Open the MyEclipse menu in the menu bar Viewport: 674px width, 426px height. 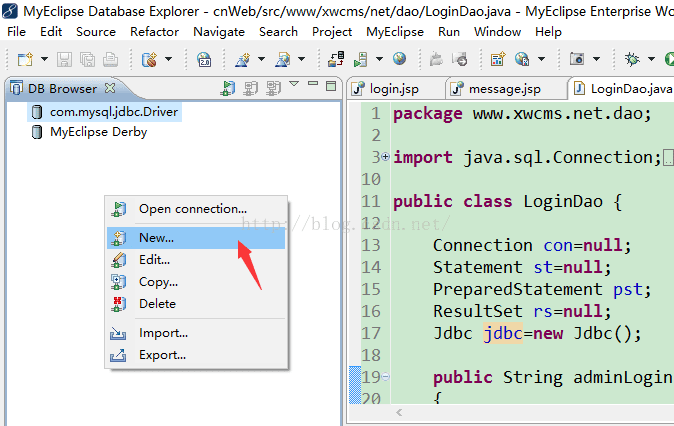click(x=395, y=32)
